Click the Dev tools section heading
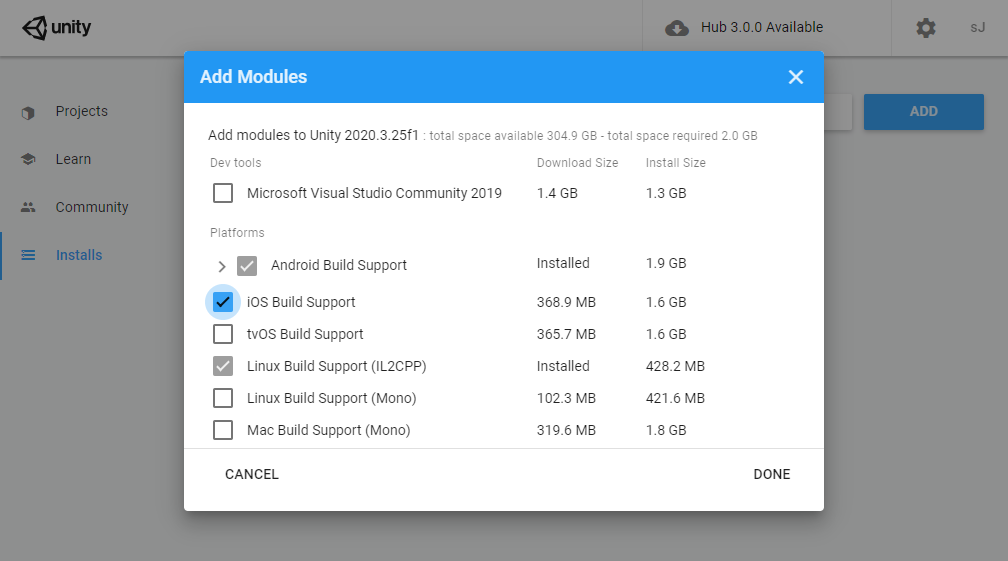The image size is (1008, 561). [235, 163]
